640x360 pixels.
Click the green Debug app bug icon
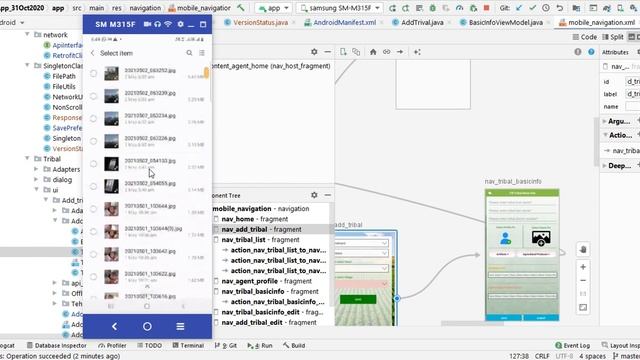tap(433, 8)
